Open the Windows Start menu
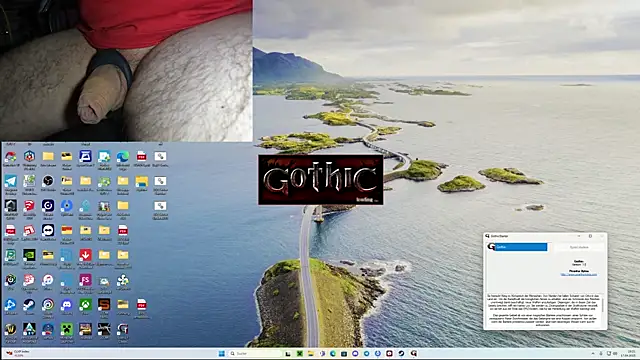640x360 pixels. point(222,353)
